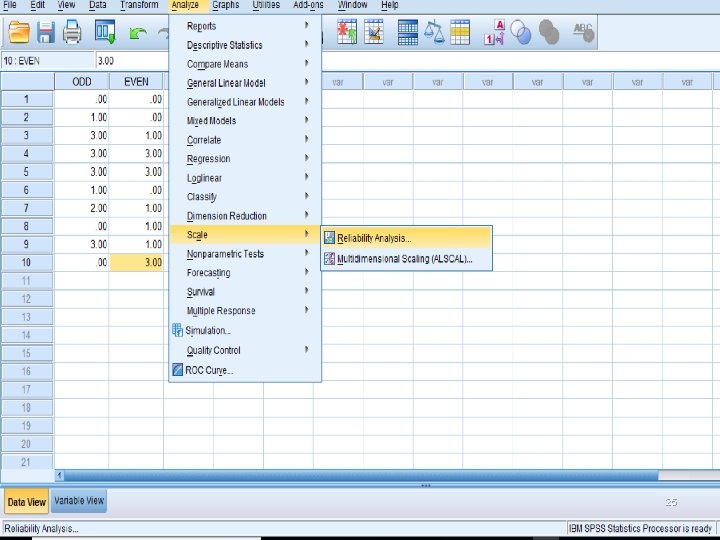
Task: Click the Simulation menu entry icon
Action: 177,330
